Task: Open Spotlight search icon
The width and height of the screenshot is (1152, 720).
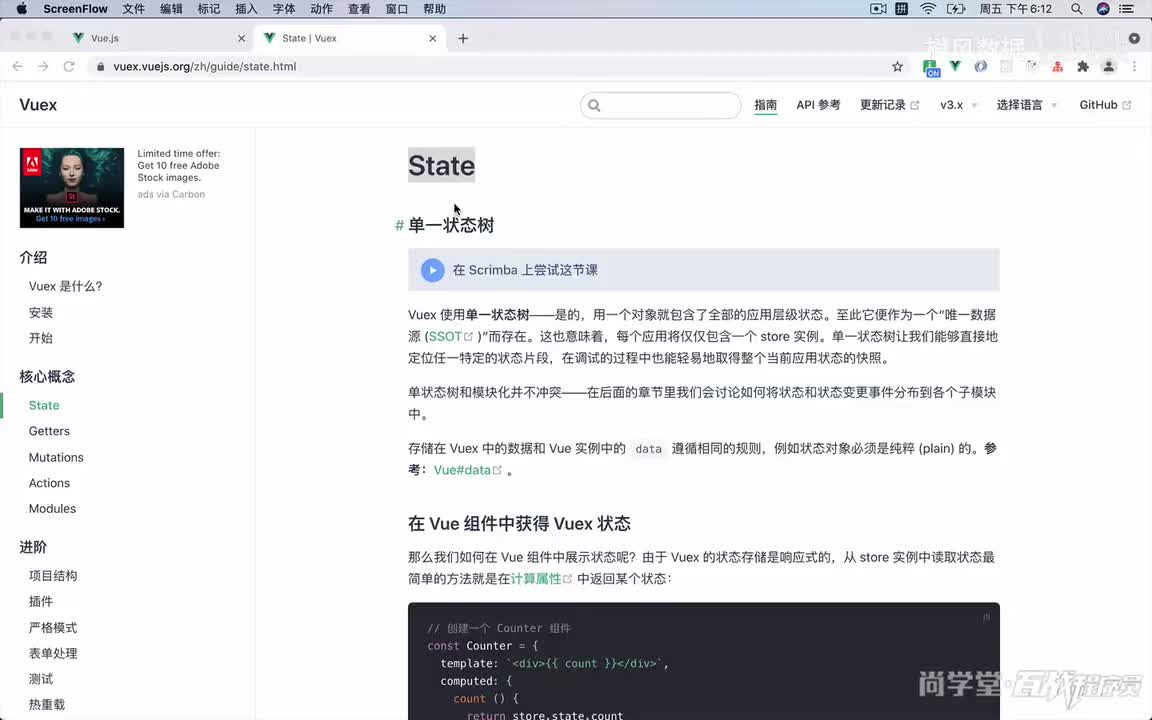Action: [x=1076, y=9]
